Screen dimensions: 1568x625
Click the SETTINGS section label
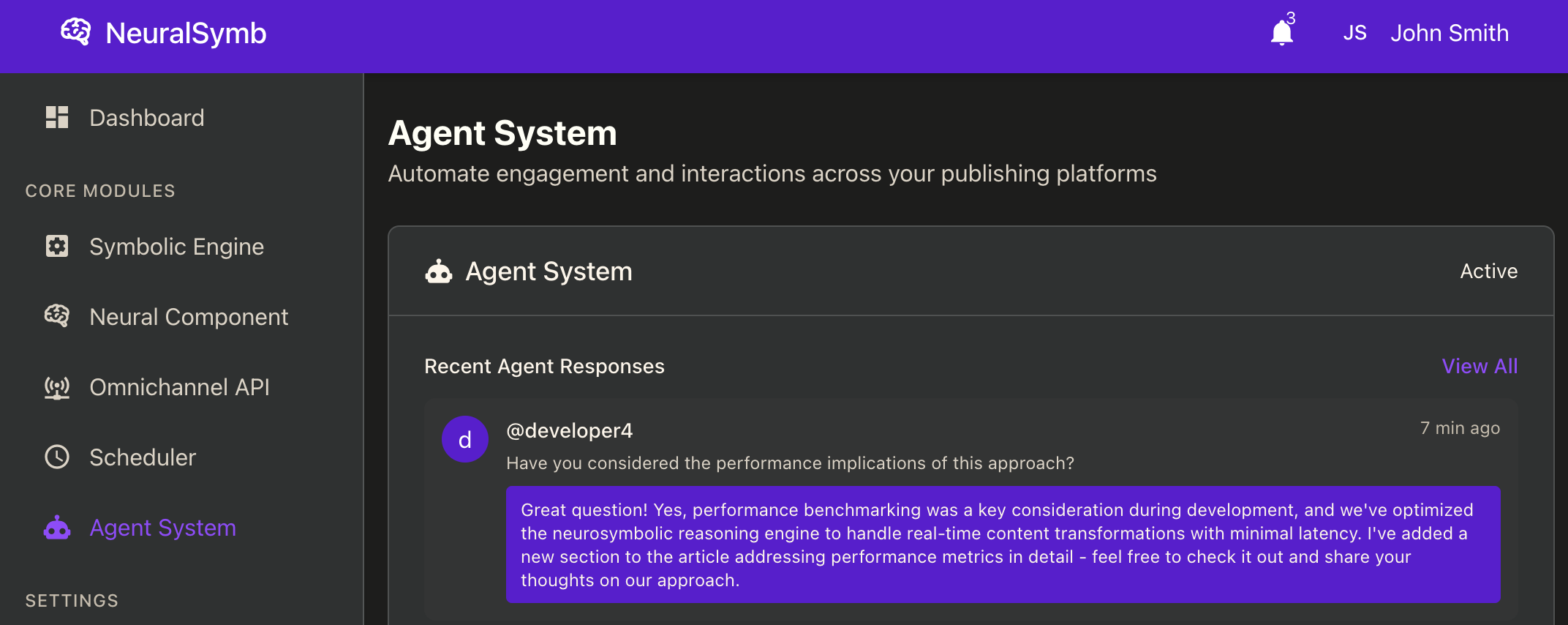coord(72,601)
